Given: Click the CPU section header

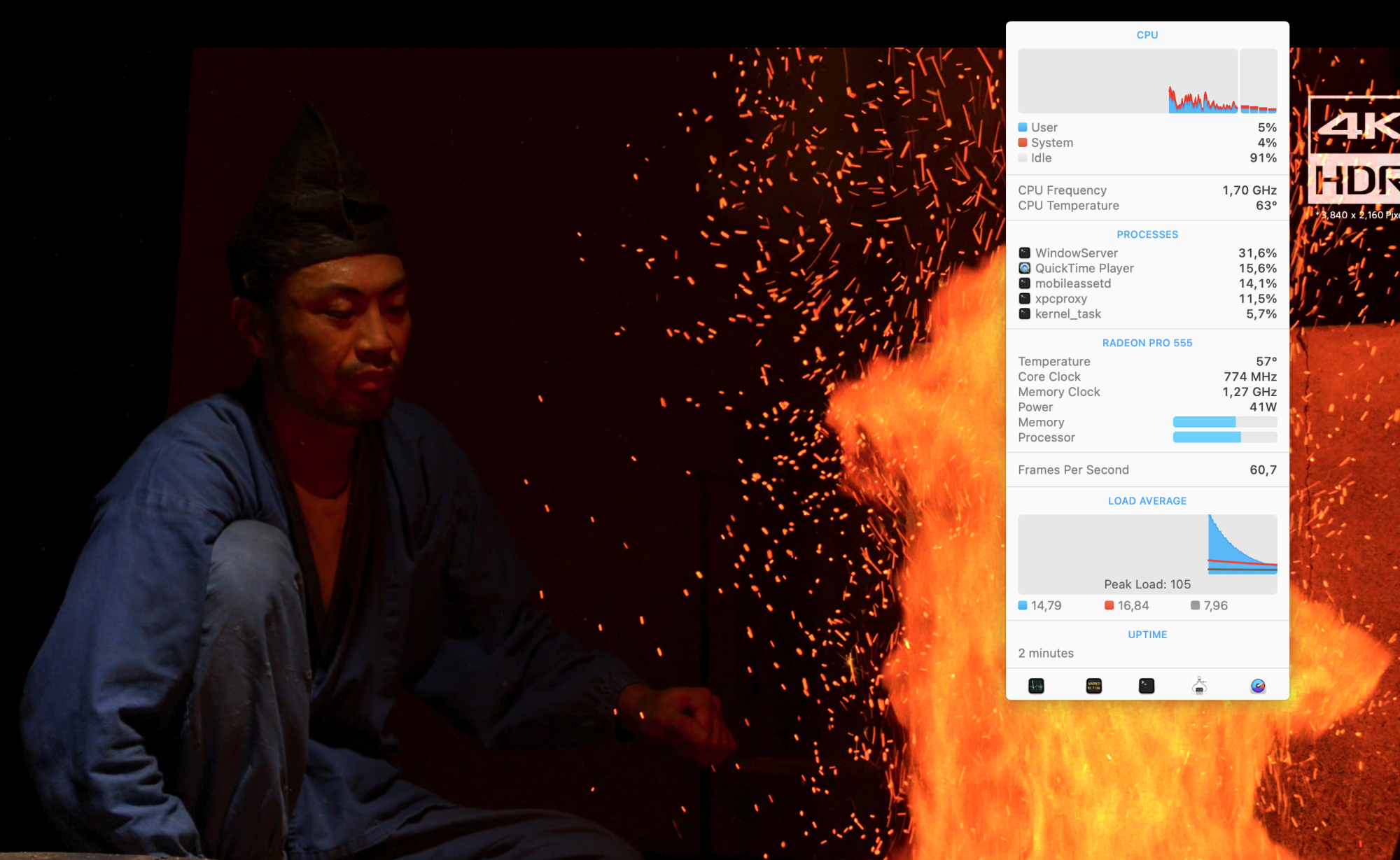Looking at the screenshot, I should pos(1147,35).
